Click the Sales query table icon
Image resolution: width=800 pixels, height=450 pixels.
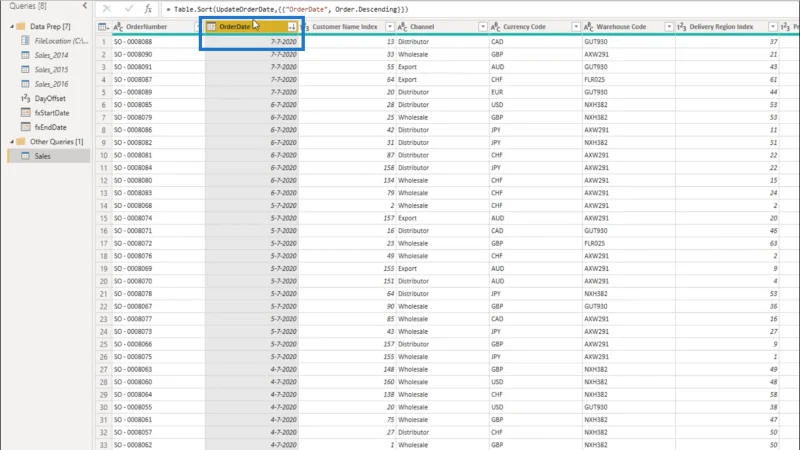[26, 156]
